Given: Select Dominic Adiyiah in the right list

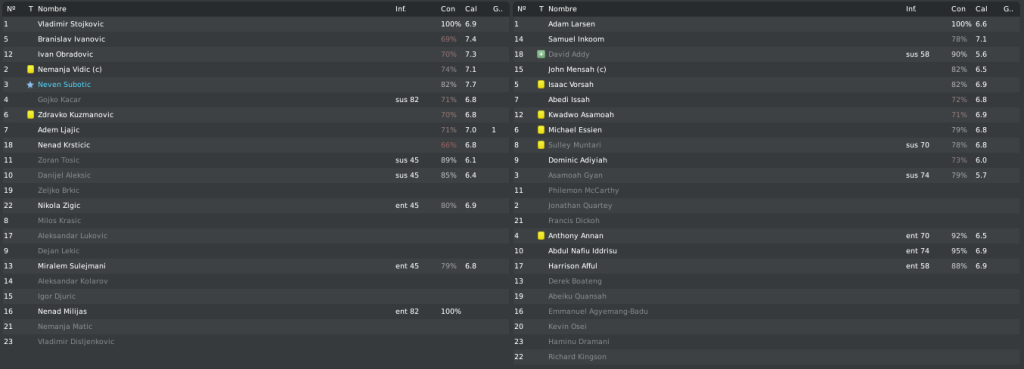Looking at the screenshot, I should 766,160.
